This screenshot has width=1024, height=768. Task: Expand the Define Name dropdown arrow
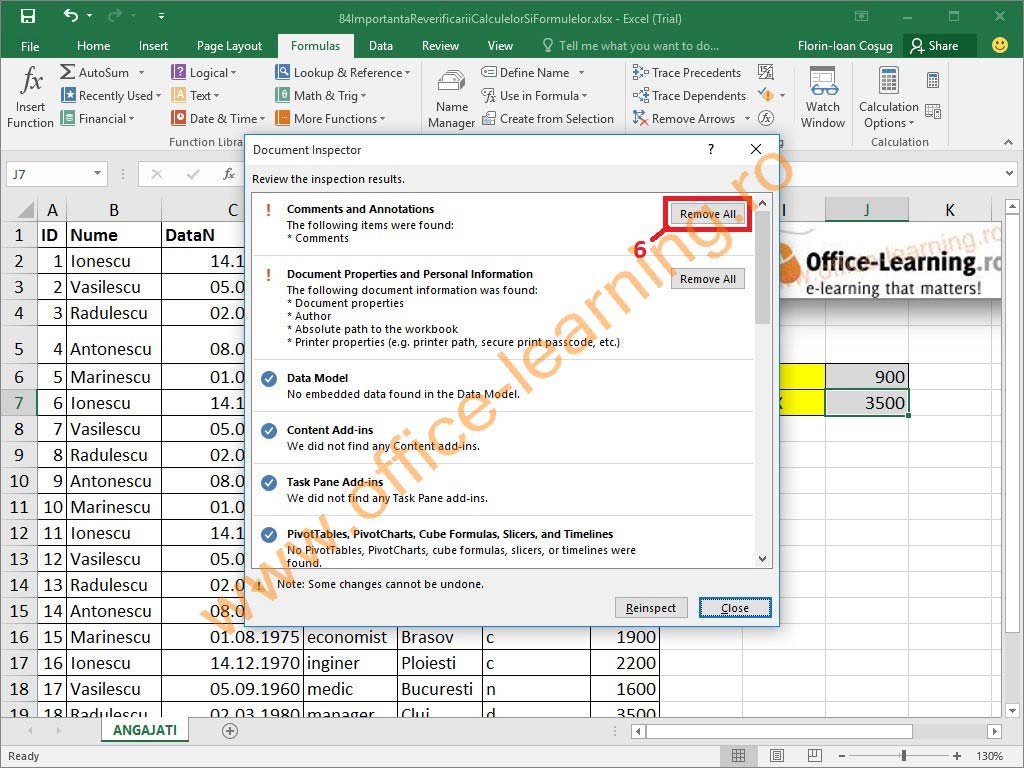[581, 72]
